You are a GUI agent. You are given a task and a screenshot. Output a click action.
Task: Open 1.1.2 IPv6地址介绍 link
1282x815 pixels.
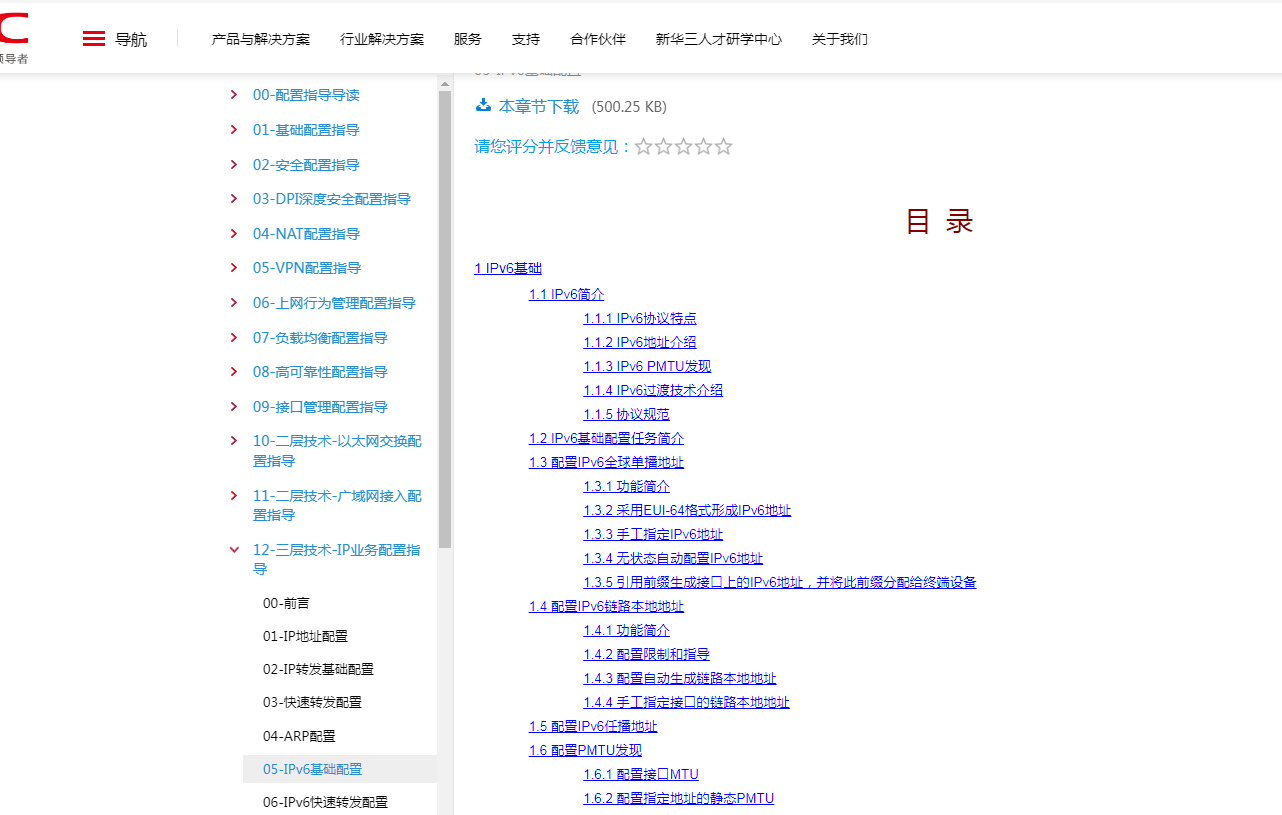(x=640, y=343)
